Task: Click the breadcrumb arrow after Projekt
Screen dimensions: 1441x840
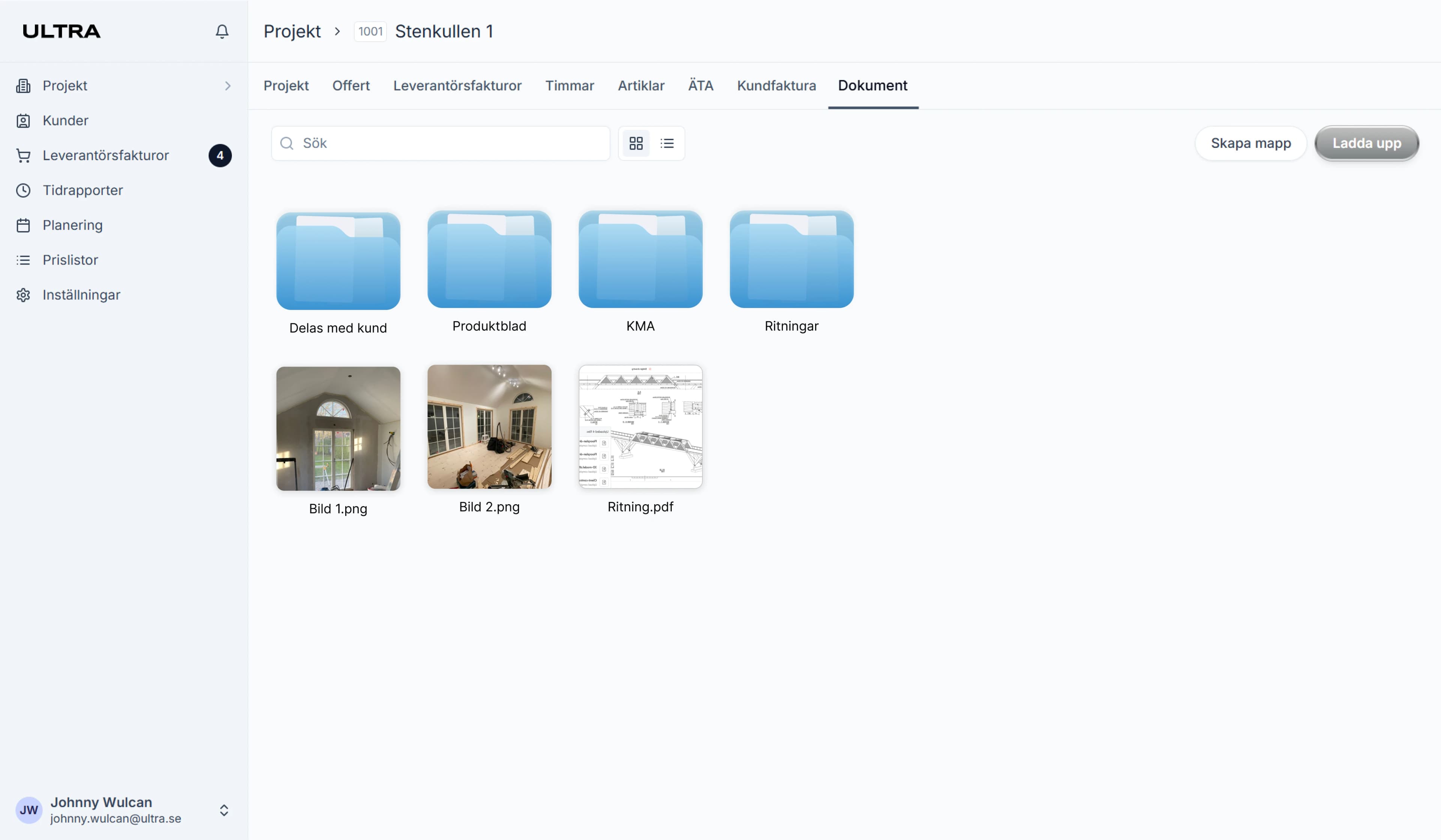Action: click(337, 32)
